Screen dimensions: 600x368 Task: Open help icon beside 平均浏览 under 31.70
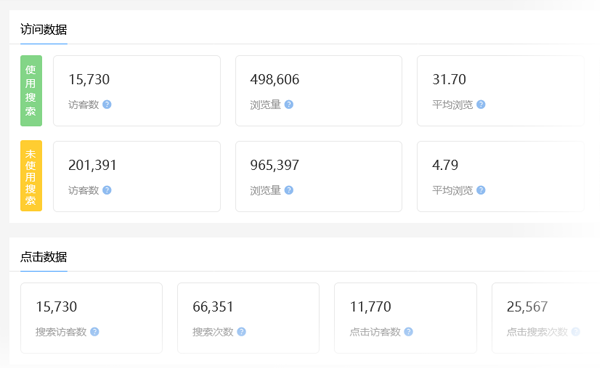point(481,104)
